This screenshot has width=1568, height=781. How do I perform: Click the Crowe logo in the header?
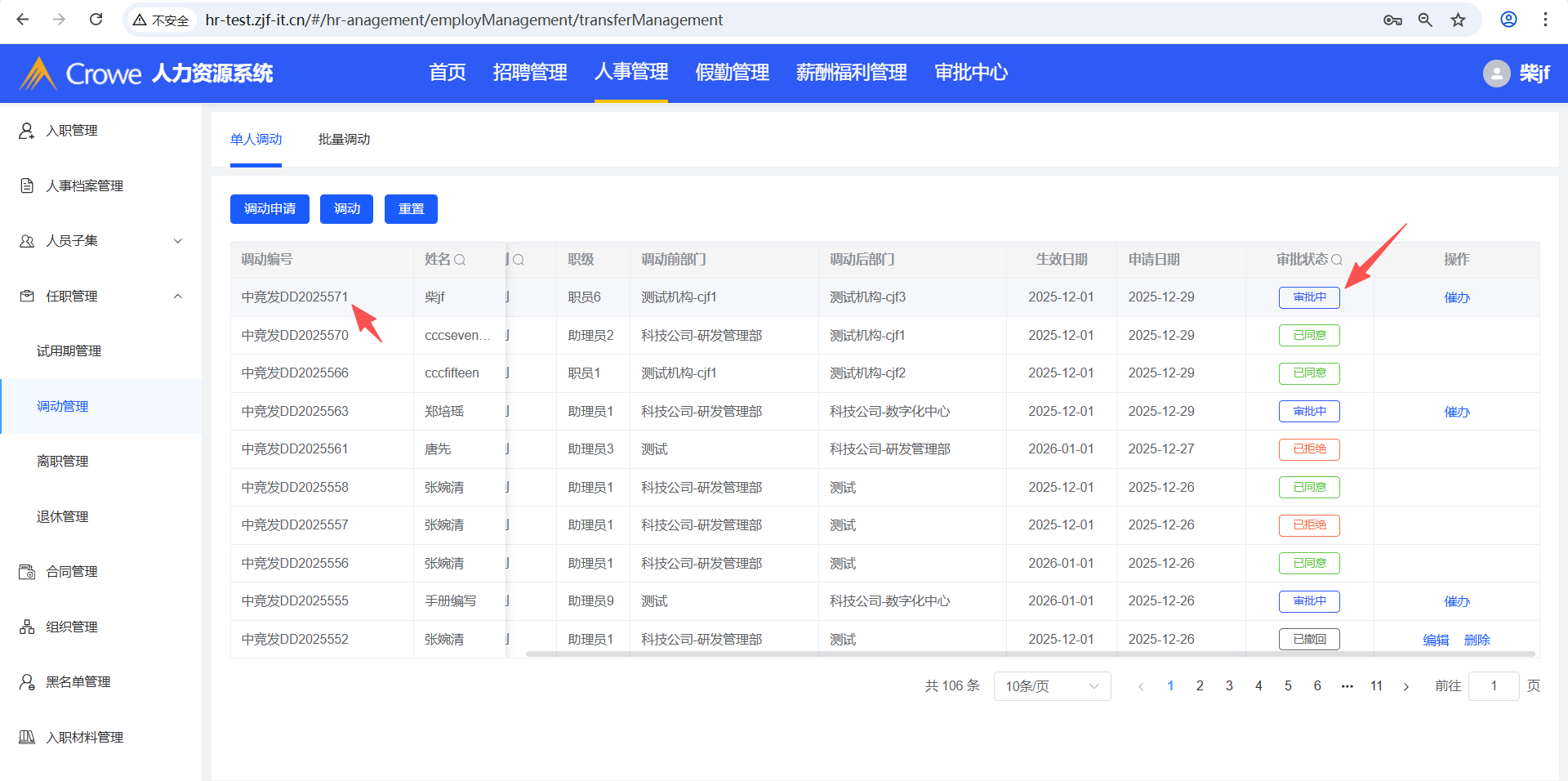click(82, 74)
